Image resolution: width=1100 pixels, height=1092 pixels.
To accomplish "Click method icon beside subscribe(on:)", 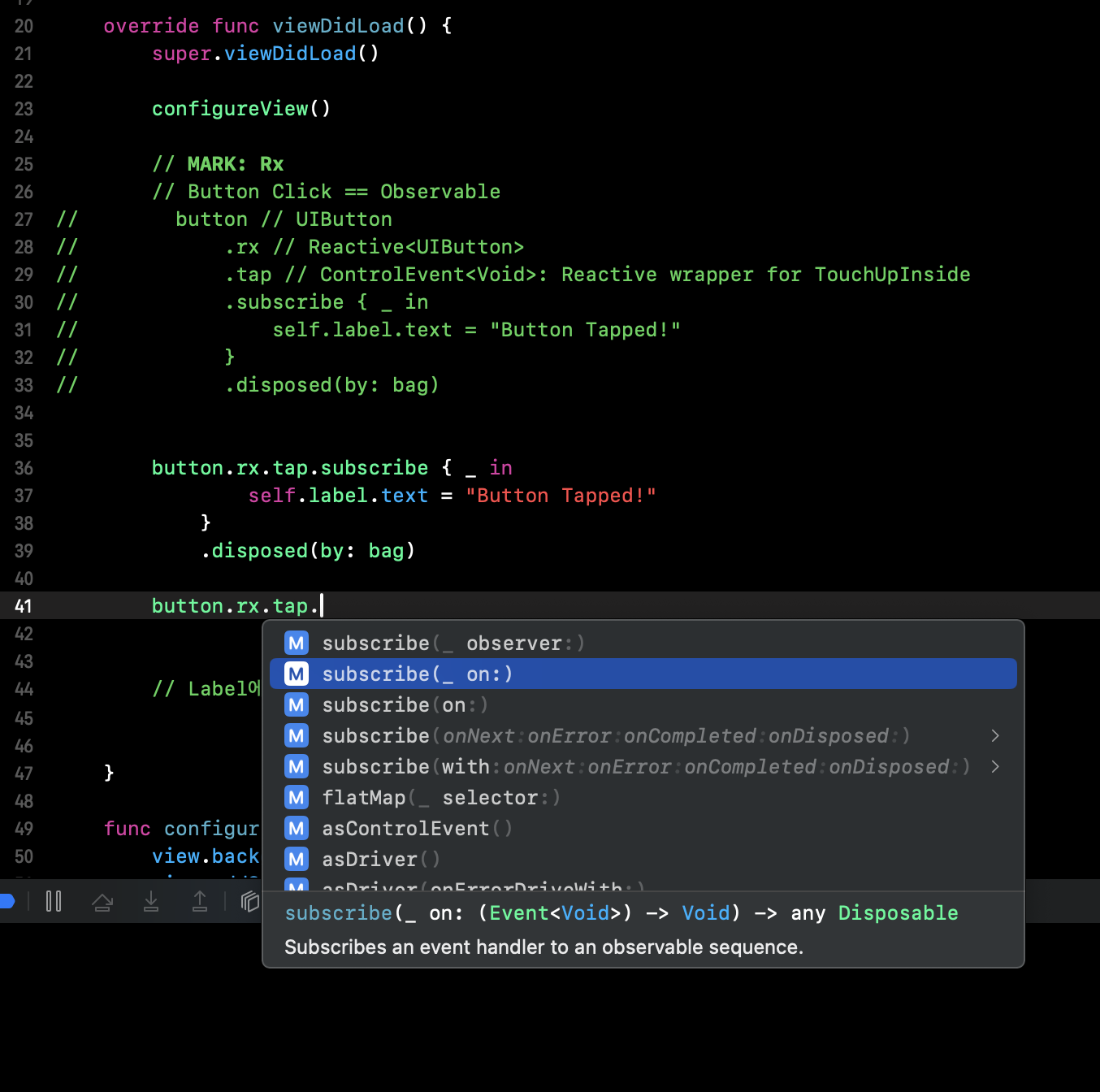I will click(x=297, y=705).
